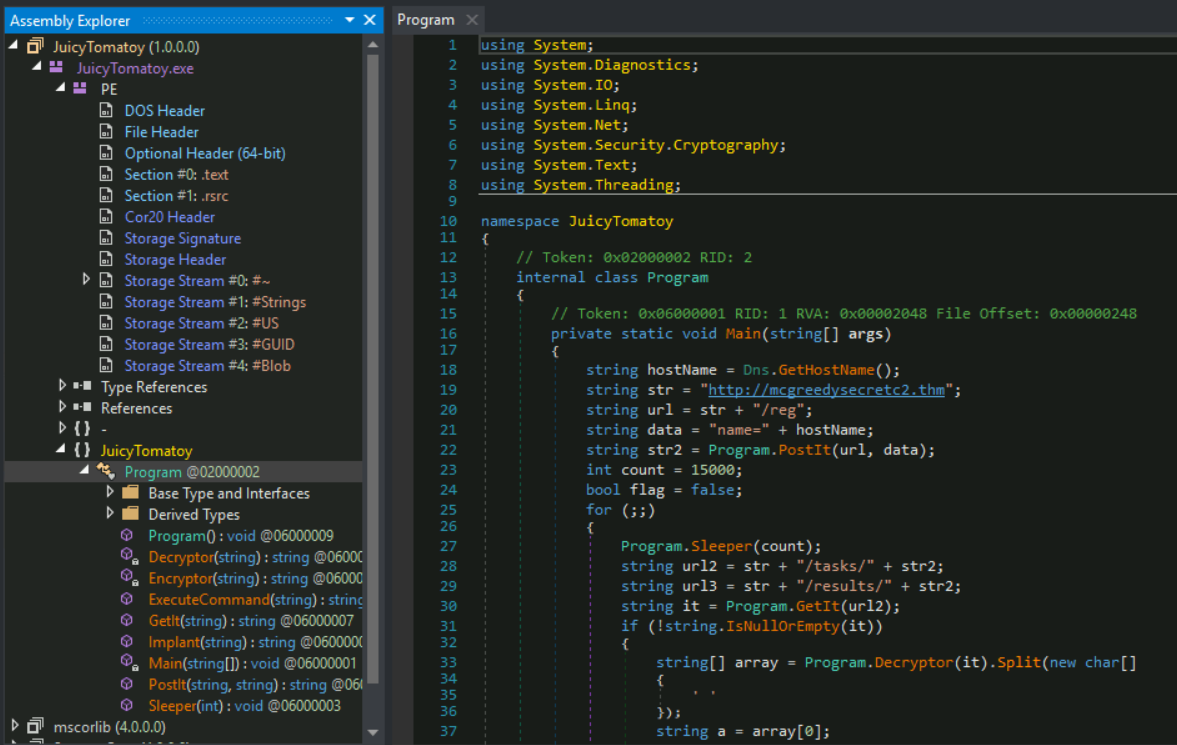Screen dimensions: 1177x745
Task: Select Storage Stream #4: #Blob
Action: pos(207,366)
